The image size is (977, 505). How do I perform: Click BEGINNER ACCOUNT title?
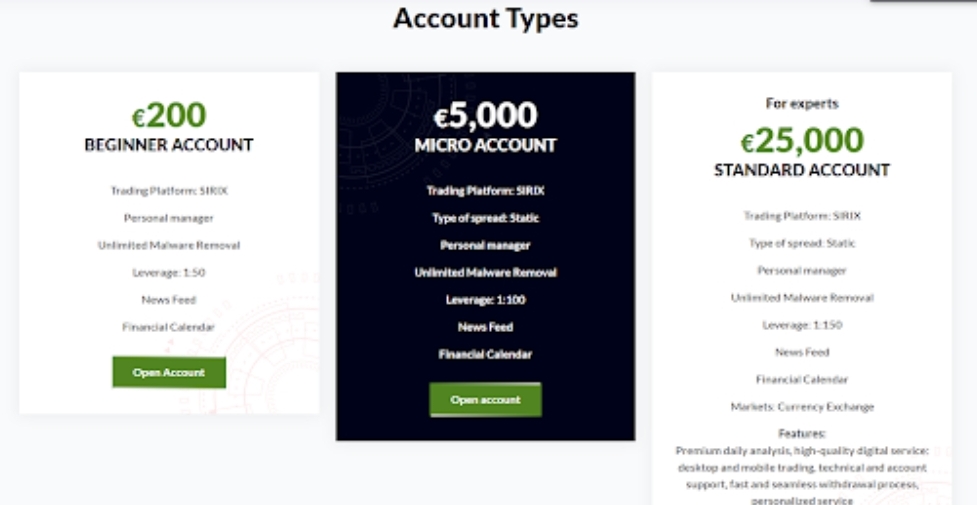tap(169, 145)
